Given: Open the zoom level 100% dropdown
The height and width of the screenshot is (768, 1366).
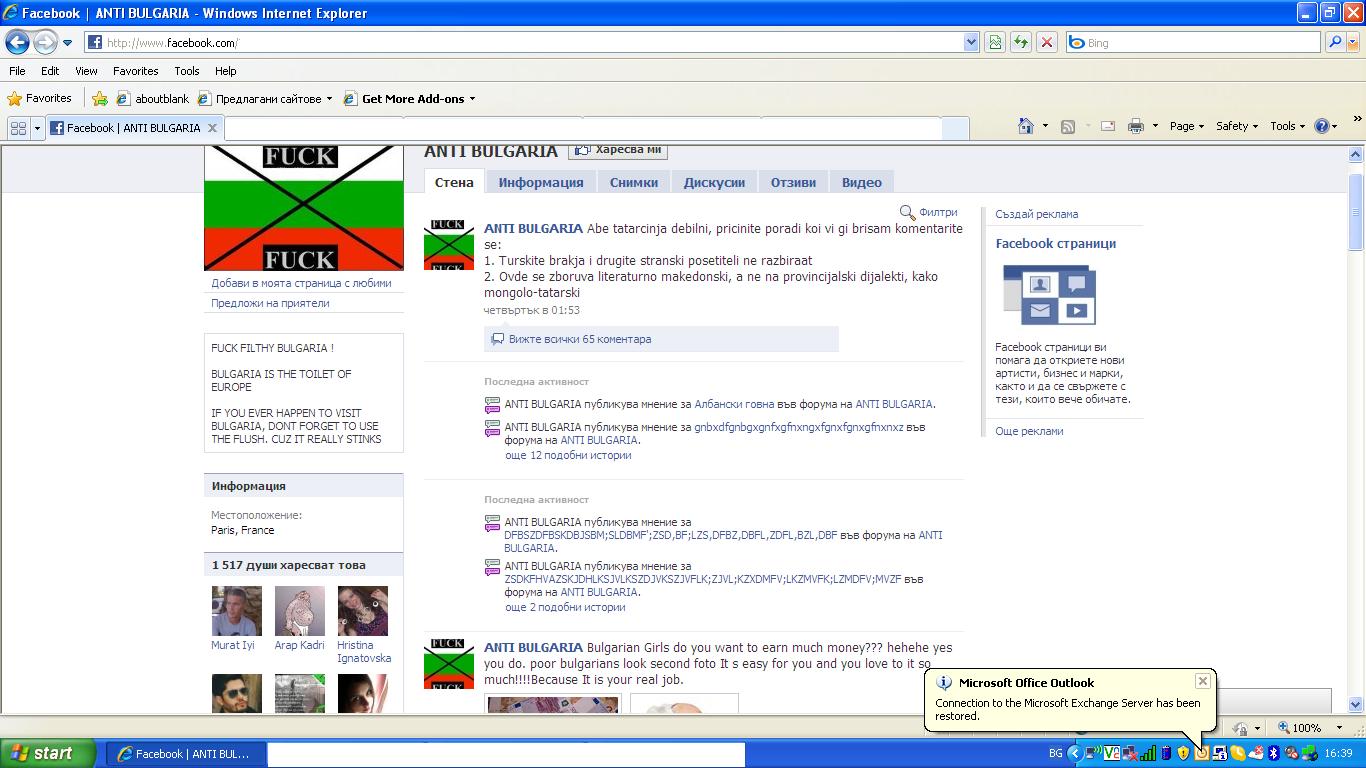Looking at the screenshot, I should 1339,728.
